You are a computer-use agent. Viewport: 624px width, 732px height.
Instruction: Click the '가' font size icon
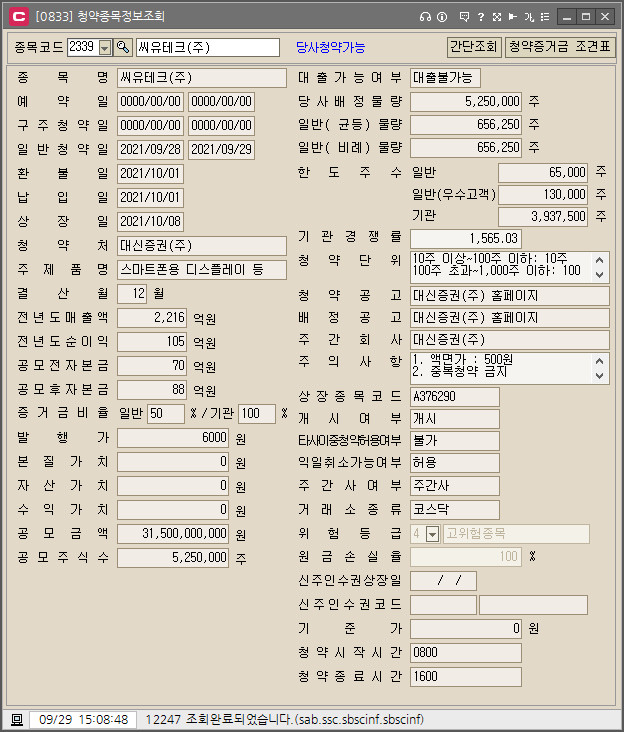pos(529,17)
